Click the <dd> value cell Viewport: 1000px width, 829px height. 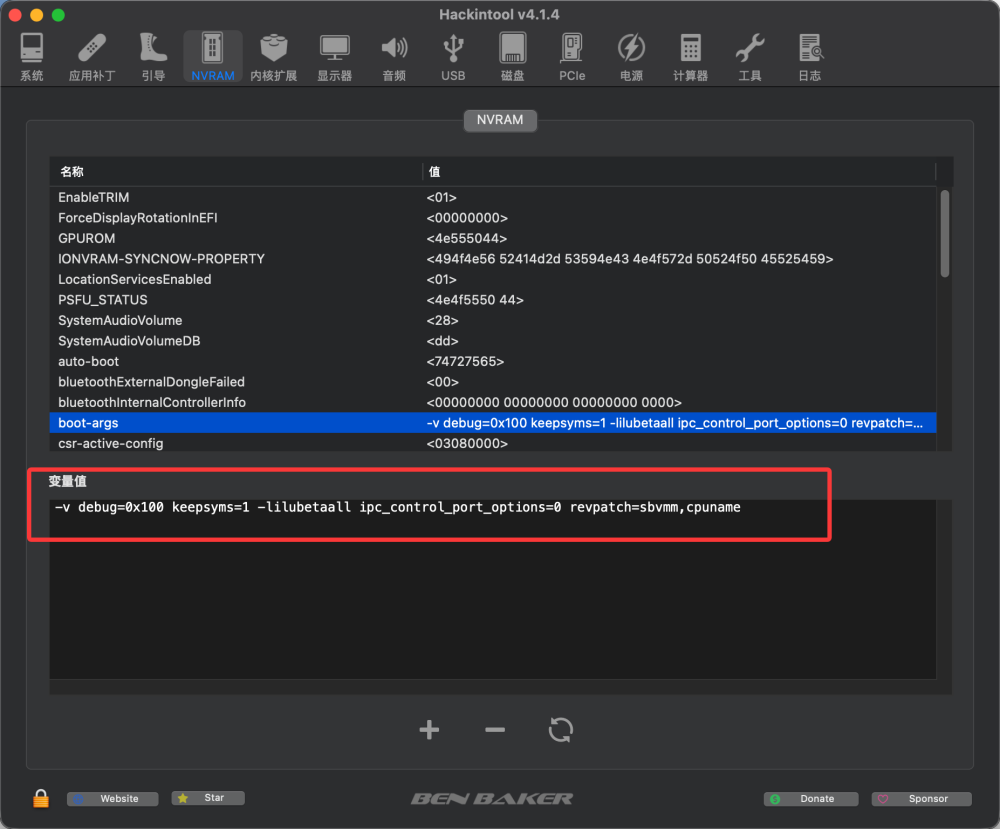tap(443, 341)
